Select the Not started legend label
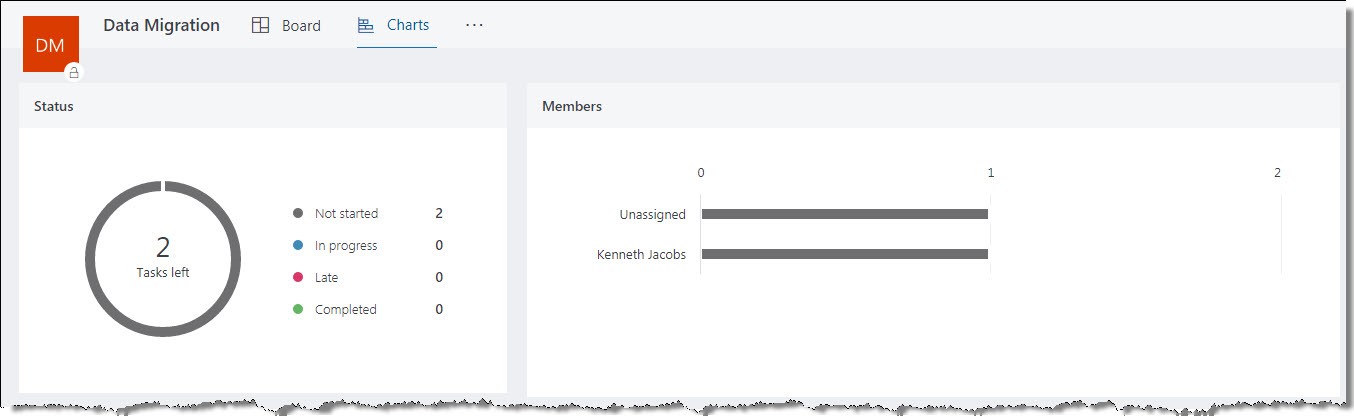Image resolution: width=1354 pixels, height=416 pixels. (346, 214)
